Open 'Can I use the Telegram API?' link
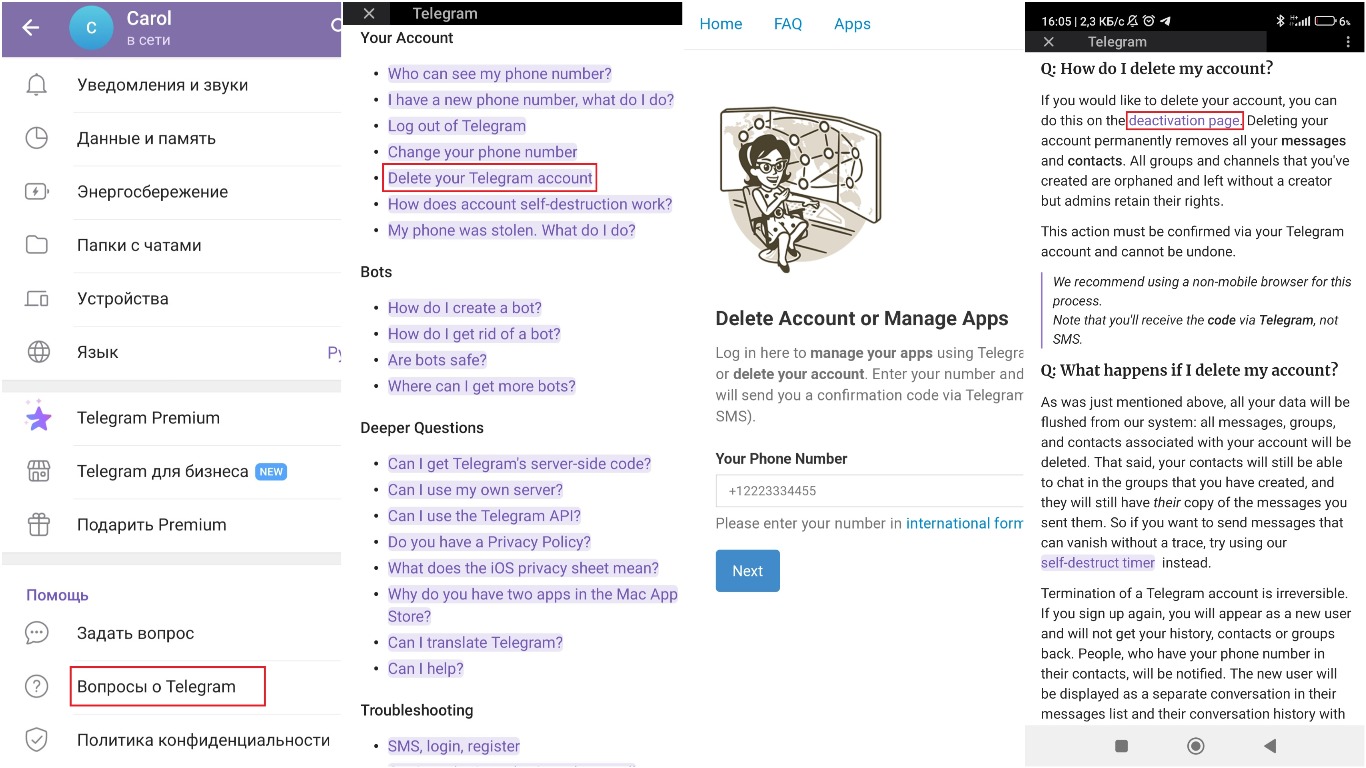Viewport: 1366px width, 768px height. [484, 516]
